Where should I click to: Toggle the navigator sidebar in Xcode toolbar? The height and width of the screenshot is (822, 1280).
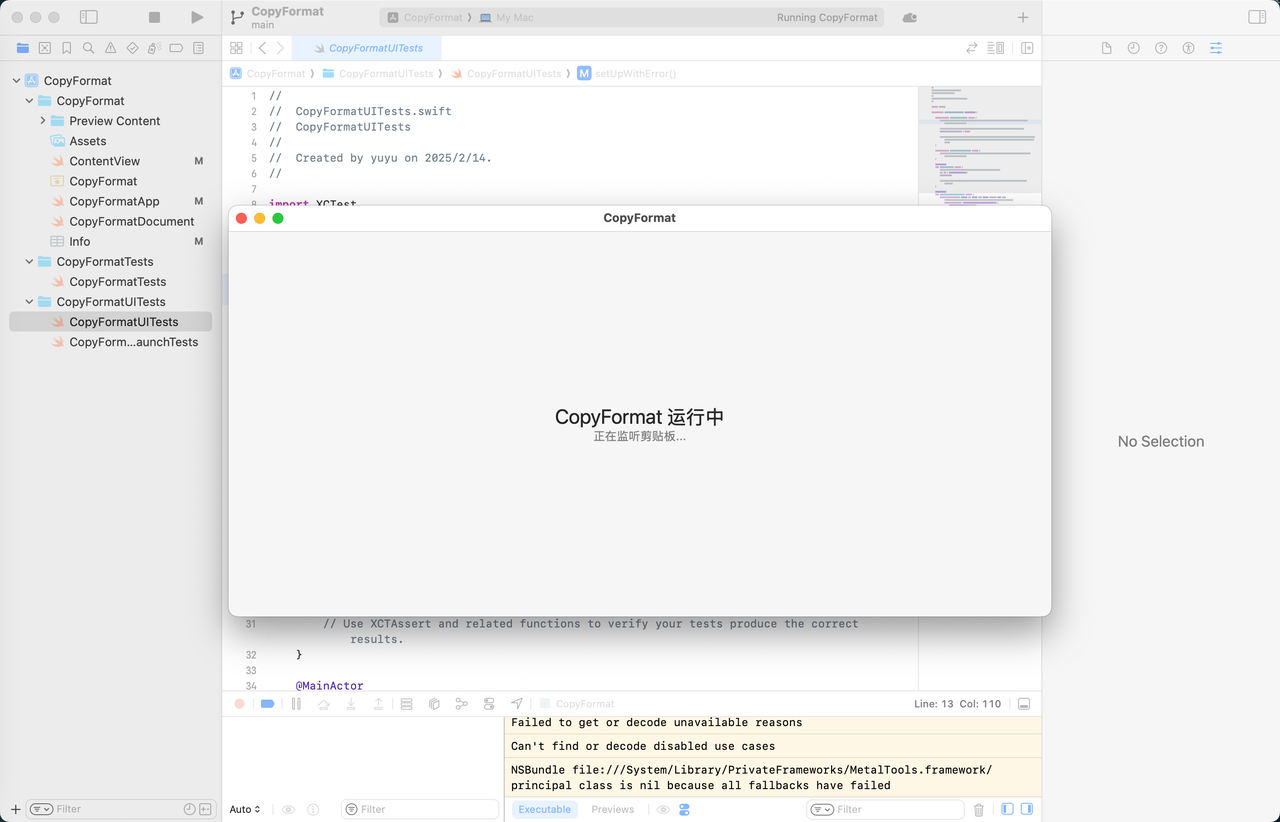point(89,17)
